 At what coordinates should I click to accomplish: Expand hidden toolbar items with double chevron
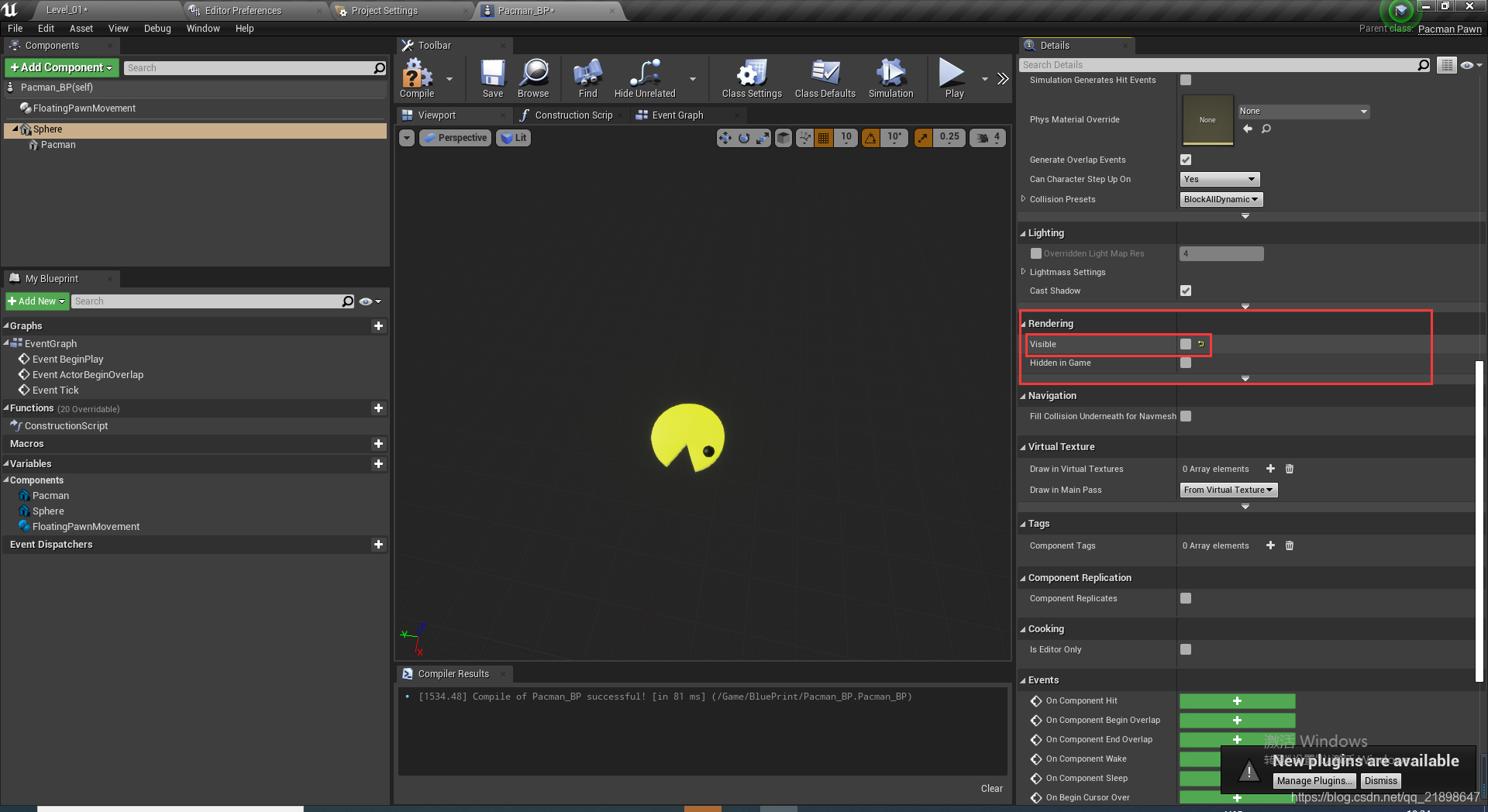(1003, 78)
